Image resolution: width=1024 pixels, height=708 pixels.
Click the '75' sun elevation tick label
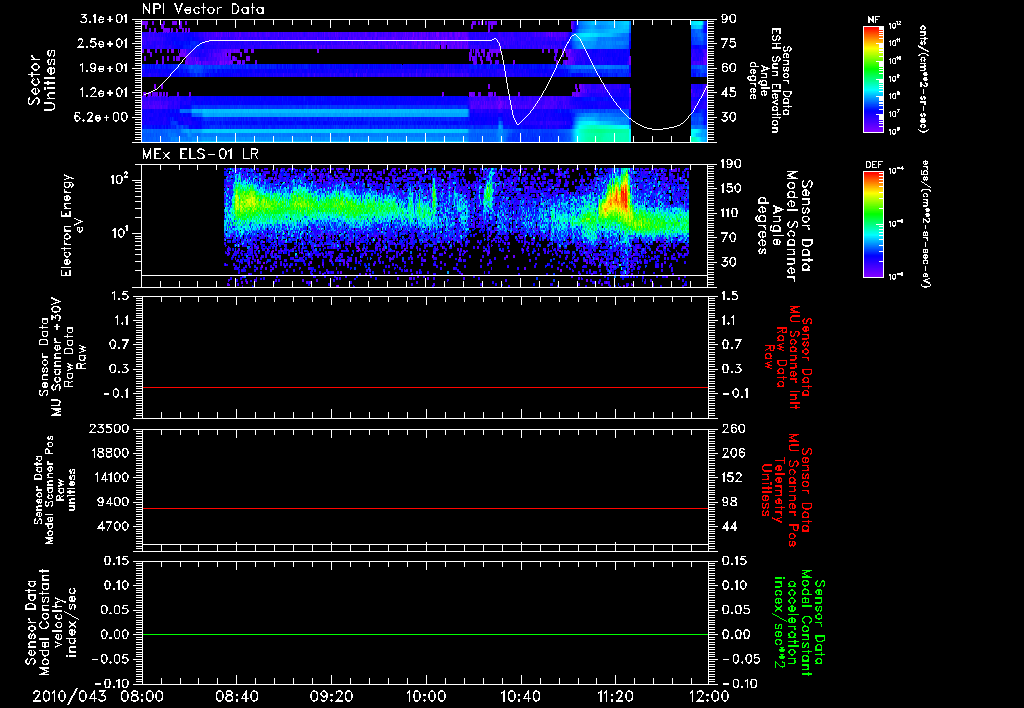click(729, 43)
